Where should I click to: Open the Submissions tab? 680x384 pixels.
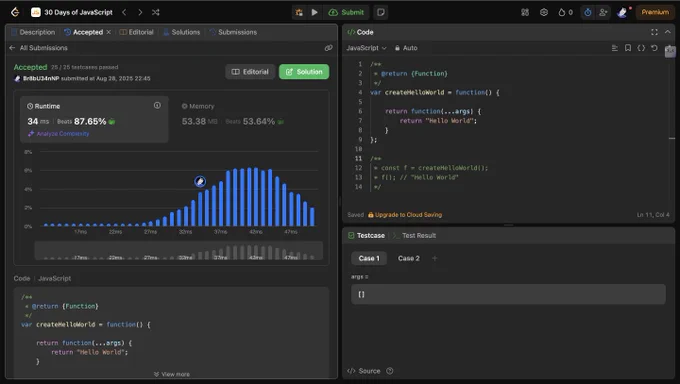(x=233, y=32)
